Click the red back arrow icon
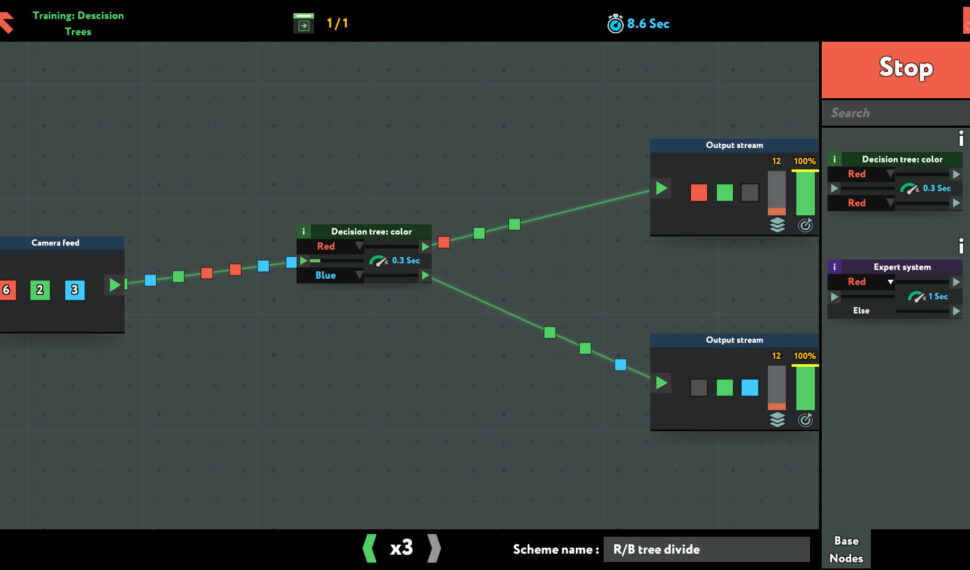Screen dimensions: 970x570 pyautogui.click(x=6, y=21)
